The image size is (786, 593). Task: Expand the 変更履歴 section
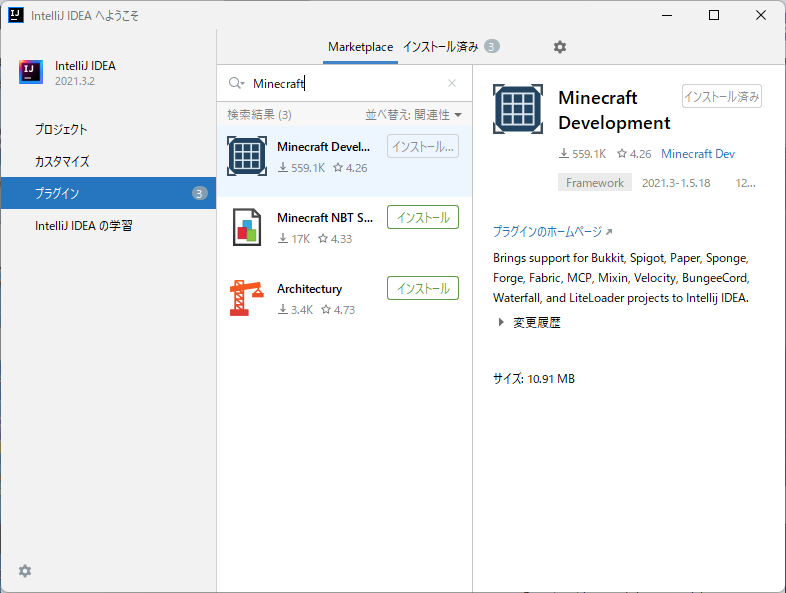click(x=529, y=323)
